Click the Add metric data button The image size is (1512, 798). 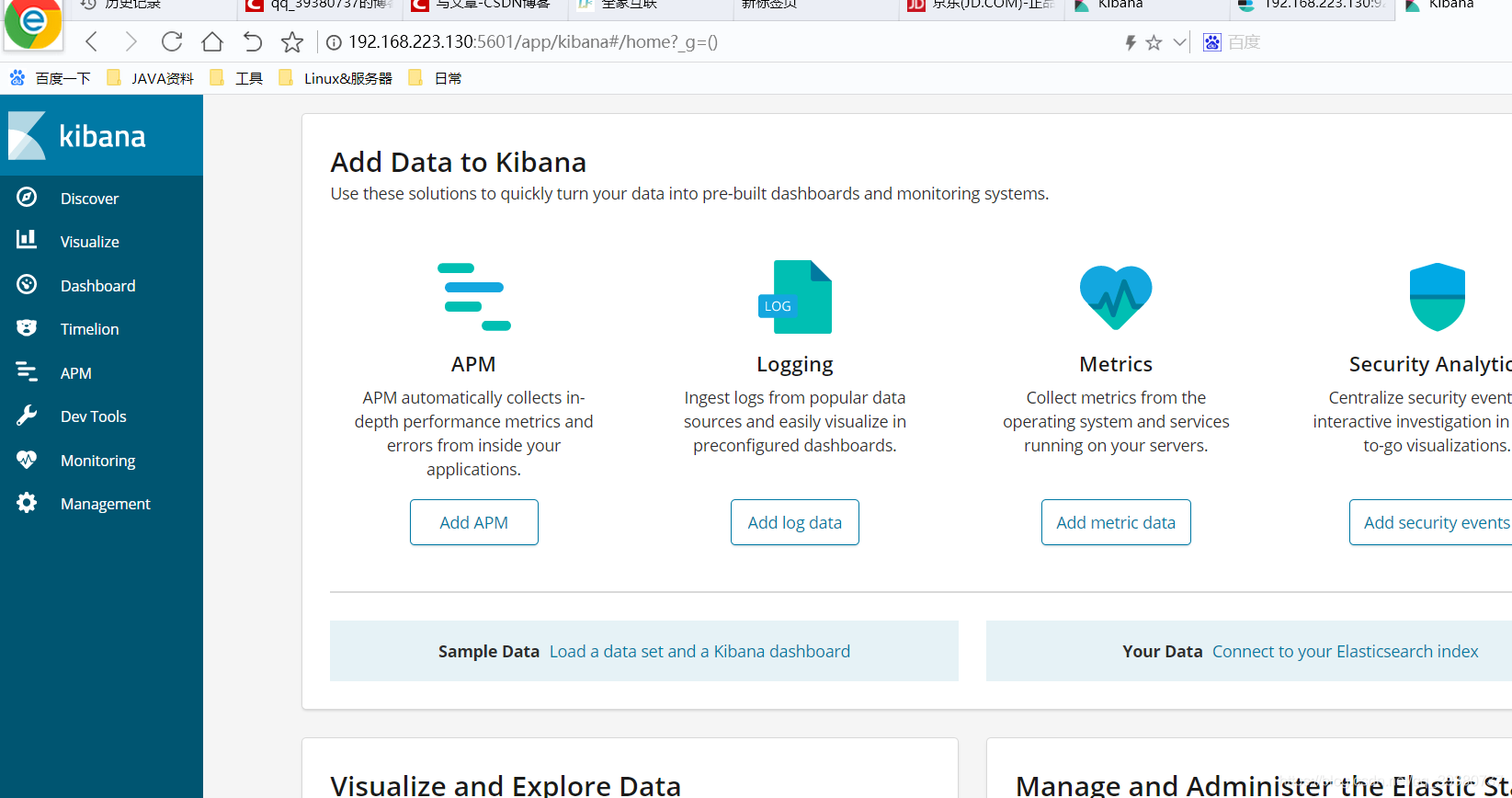(x=1116, y=522)
